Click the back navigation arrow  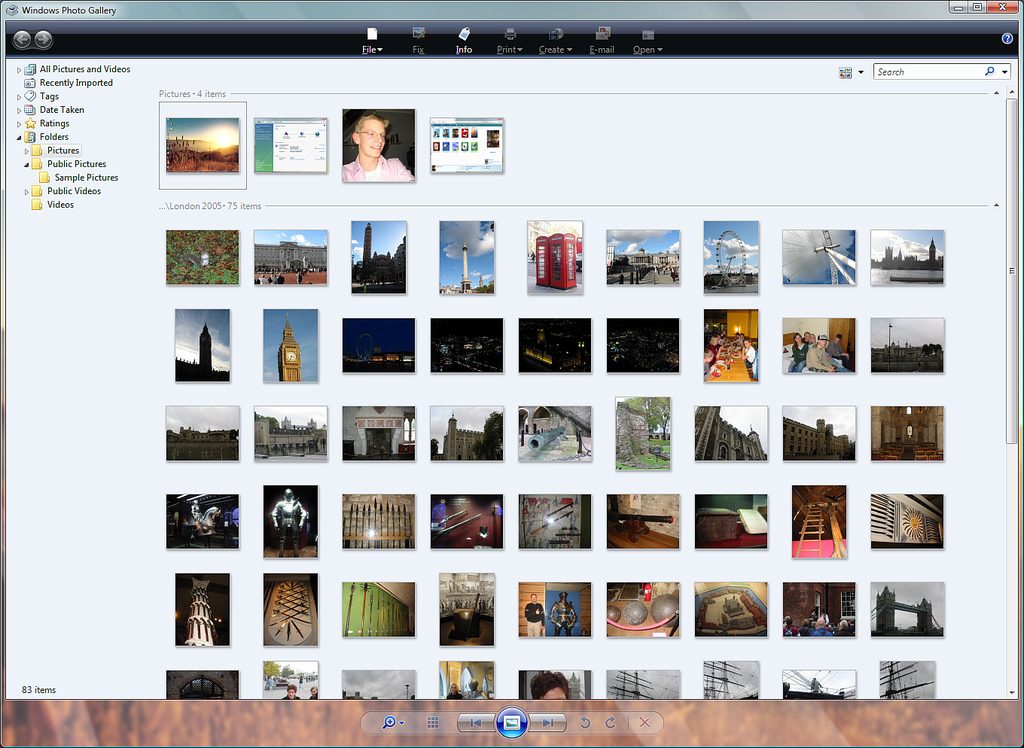[22, 39]
